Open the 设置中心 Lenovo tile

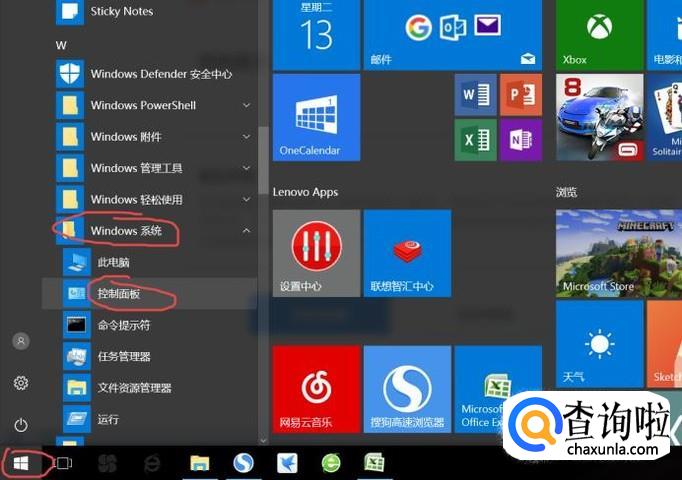tap(317, 253)
